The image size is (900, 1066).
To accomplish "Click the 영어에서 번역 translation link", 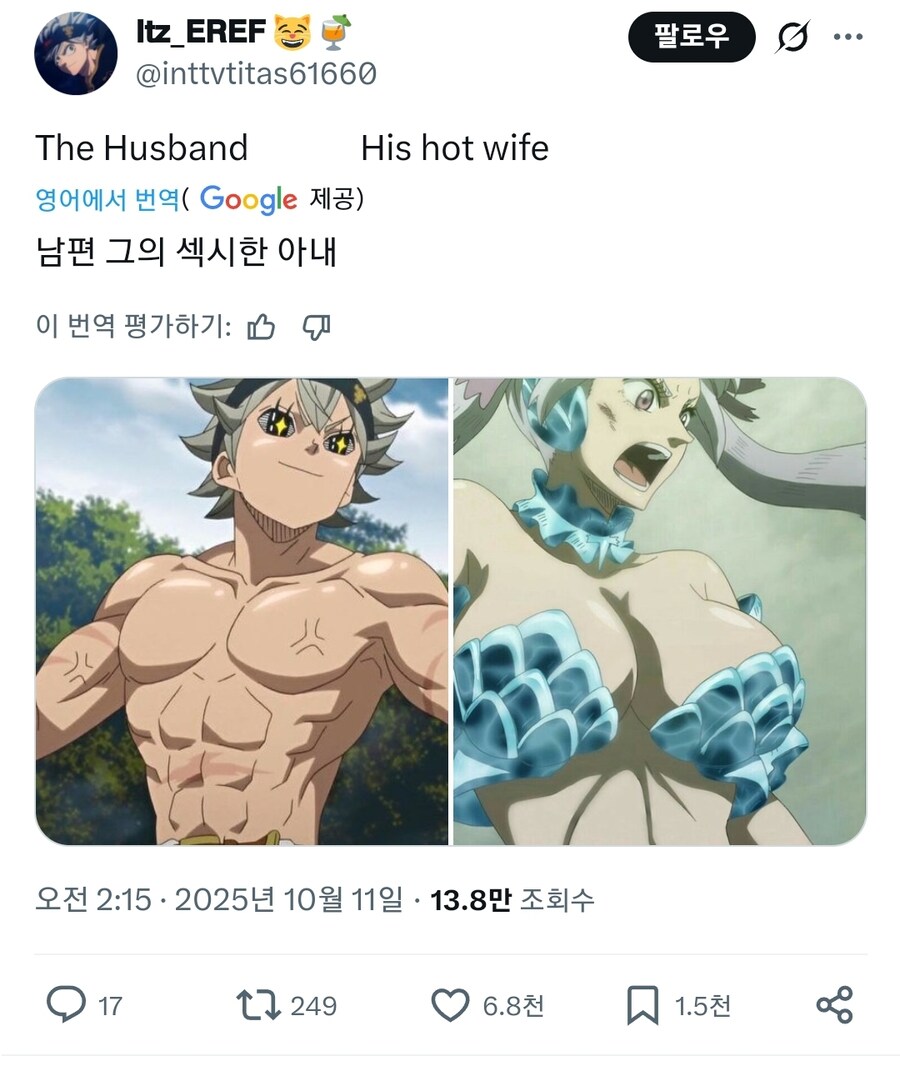I will point(107,199).
